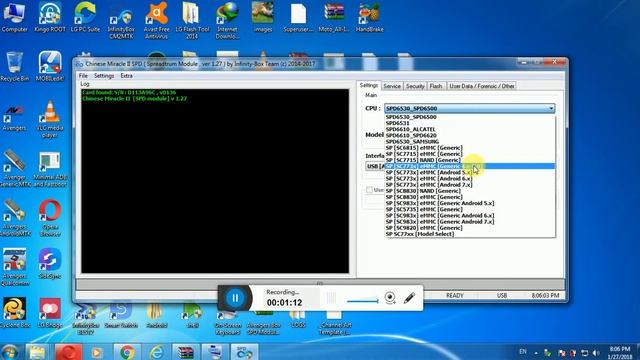The image size is (640, 360).
Task: Collapse the CPU dropdown arrow
Action: click(551, 109)
